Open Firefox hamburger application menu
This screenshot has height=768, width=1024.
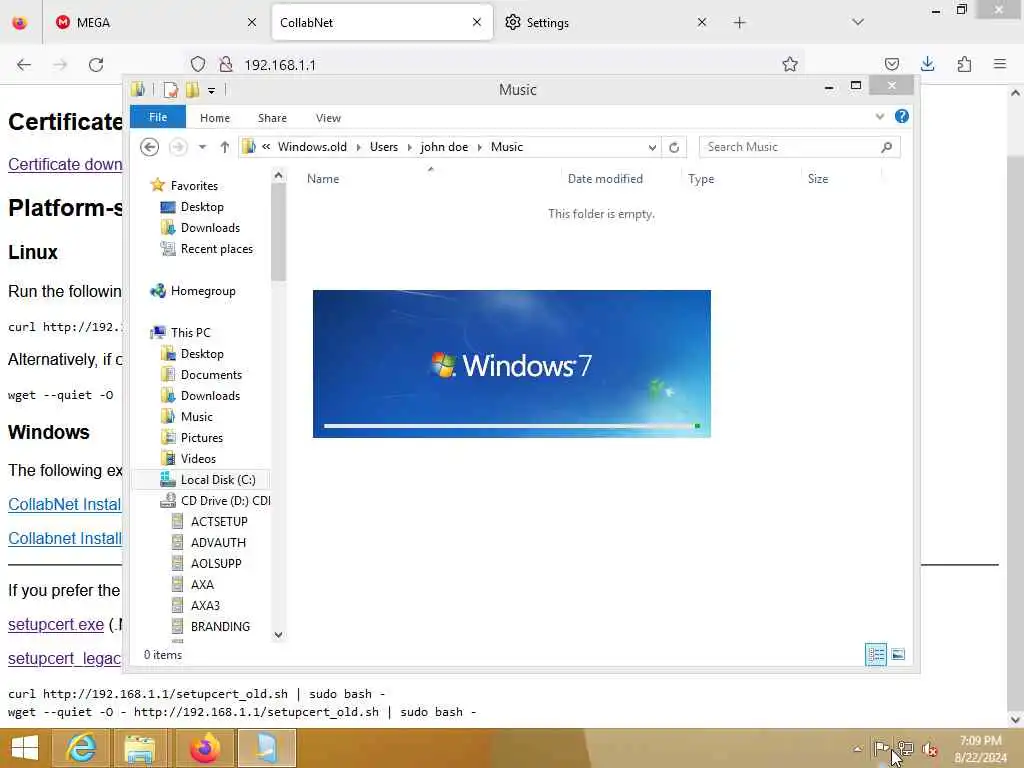click(1000, 64)
